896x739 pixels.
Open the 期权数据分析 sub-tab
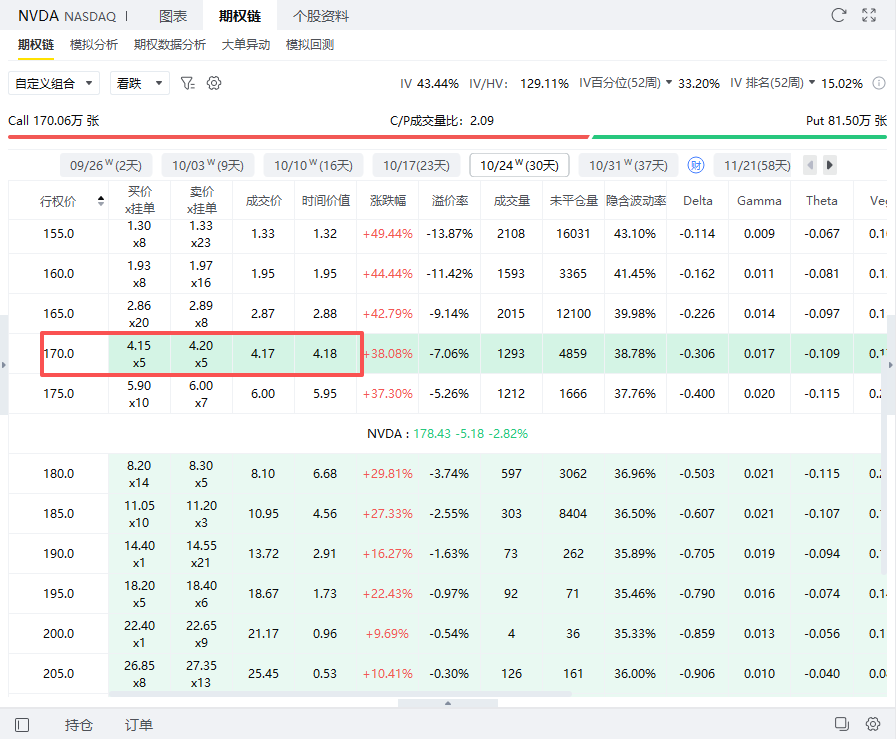point(170,45)
